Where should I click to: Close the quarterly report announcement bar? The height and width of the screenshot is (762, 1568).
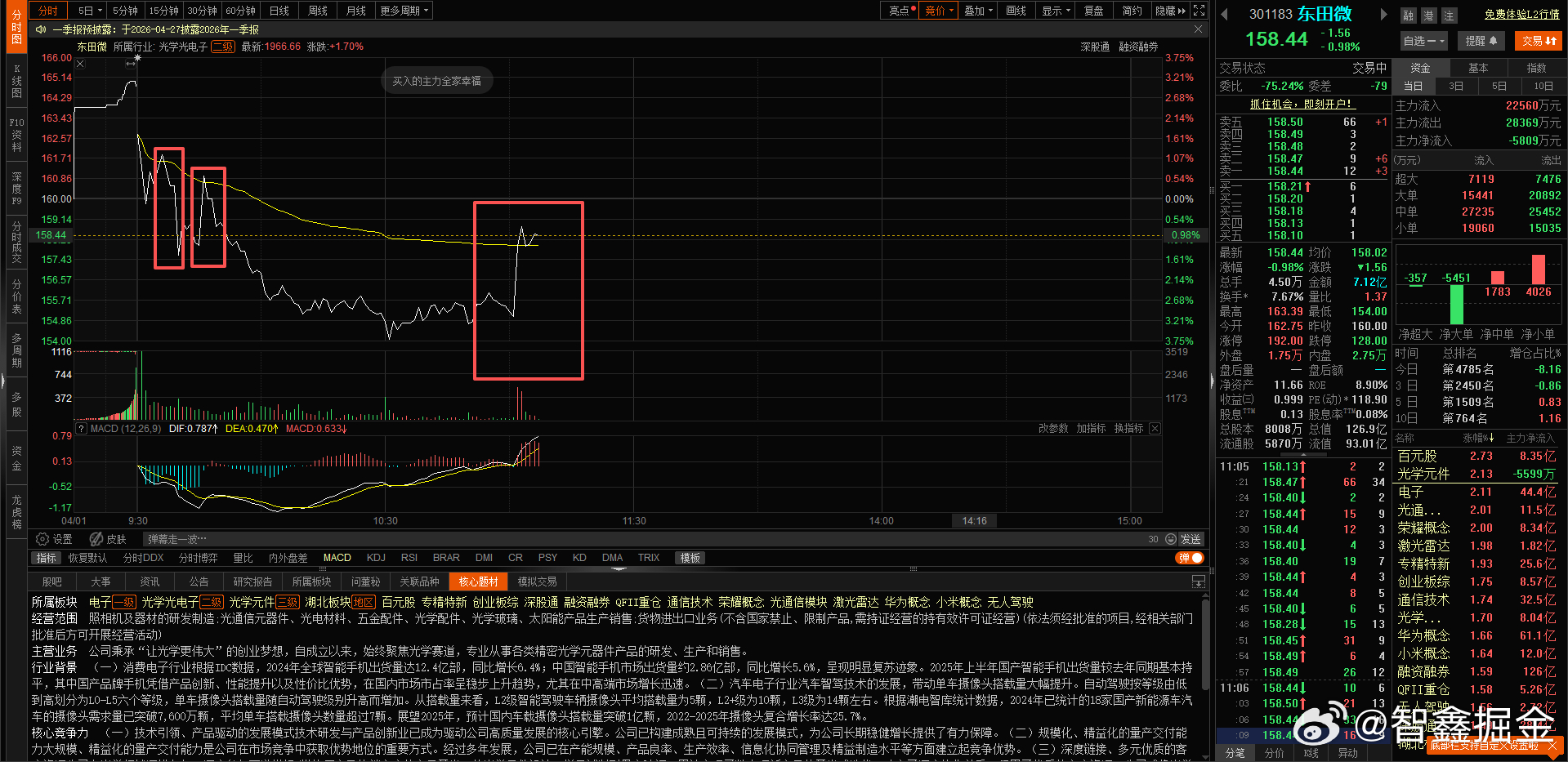click(x=1198, y=29)
